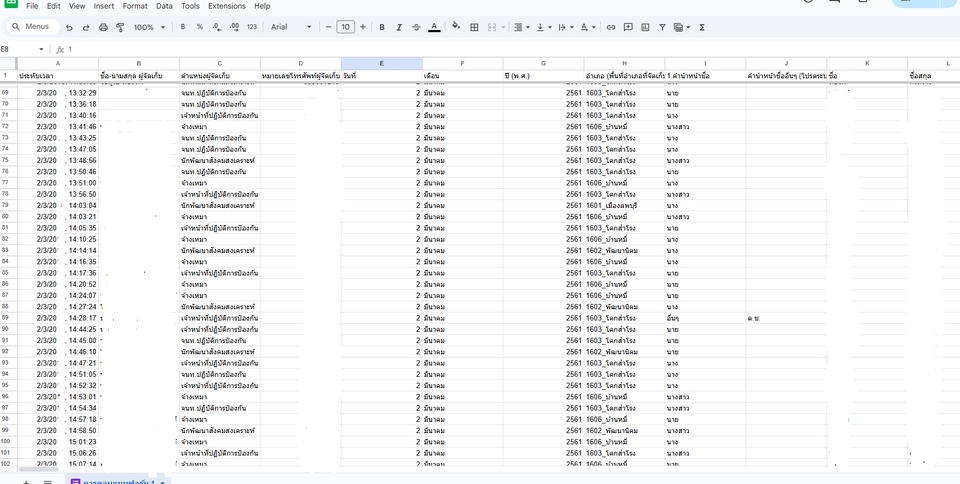Click the Insert link icon
Viewport: 960px width, 484px height.
pyautogui.click(x=611, y=28)
